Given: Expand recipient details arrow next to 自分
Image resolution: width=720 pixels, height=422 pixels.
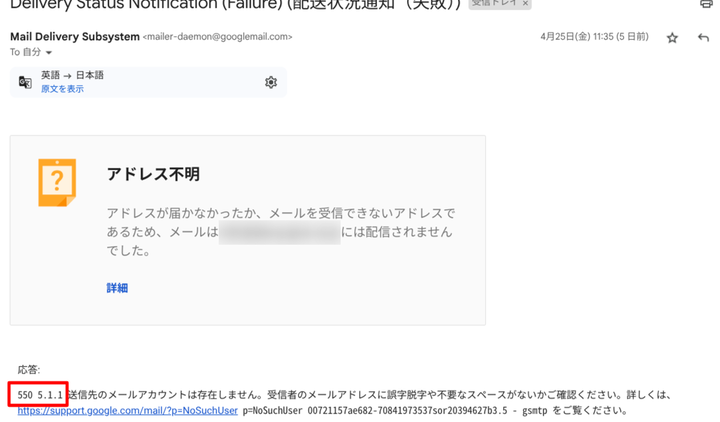Looking at the screenshot, I should click(x=48, y=53).
